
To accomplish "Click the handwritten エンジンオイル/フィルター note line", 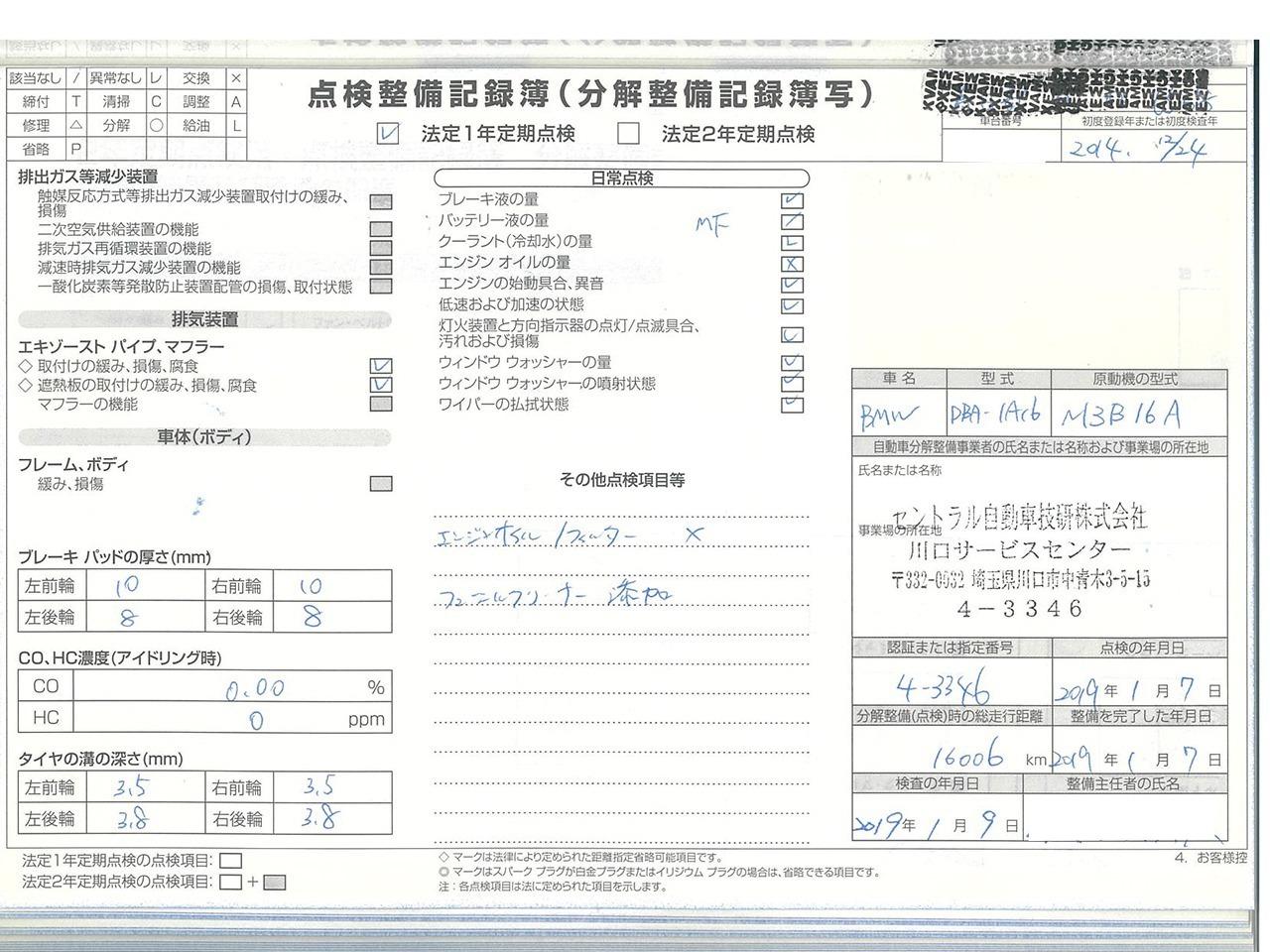I will [x=571, y=536].
